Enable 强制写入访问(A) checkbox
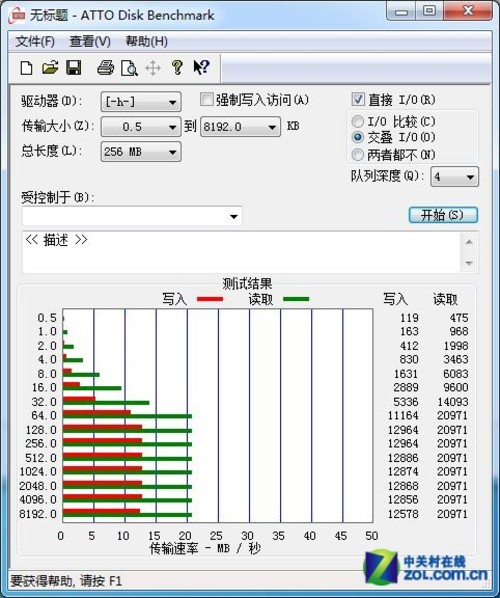The width and height of the screenshot is (500, 598). (206, 100)
